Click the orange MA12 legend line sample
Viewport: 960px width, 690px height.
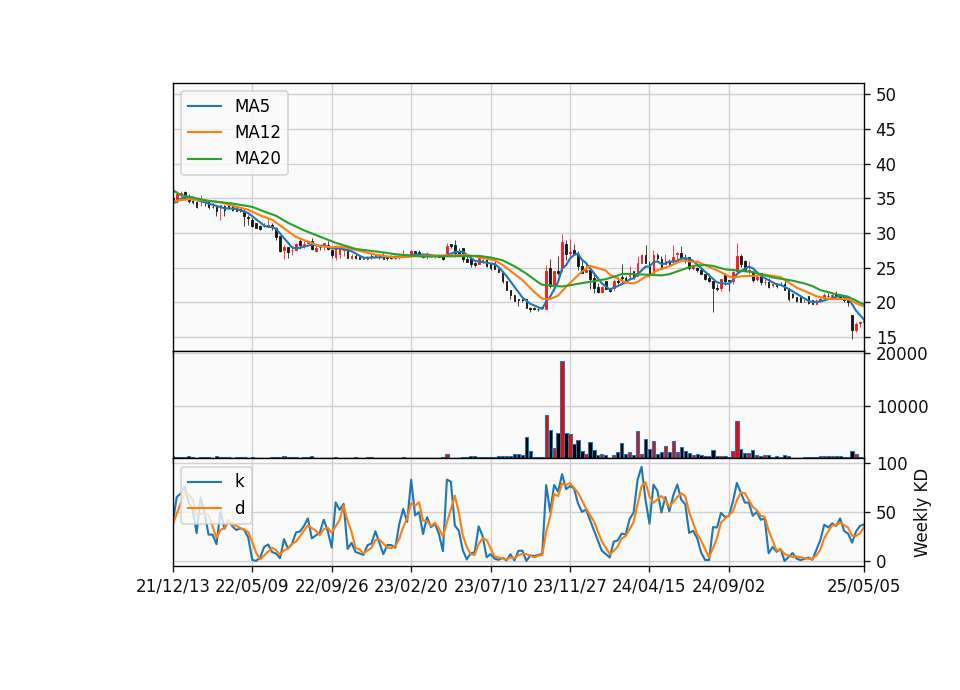(x=204, y=132)
